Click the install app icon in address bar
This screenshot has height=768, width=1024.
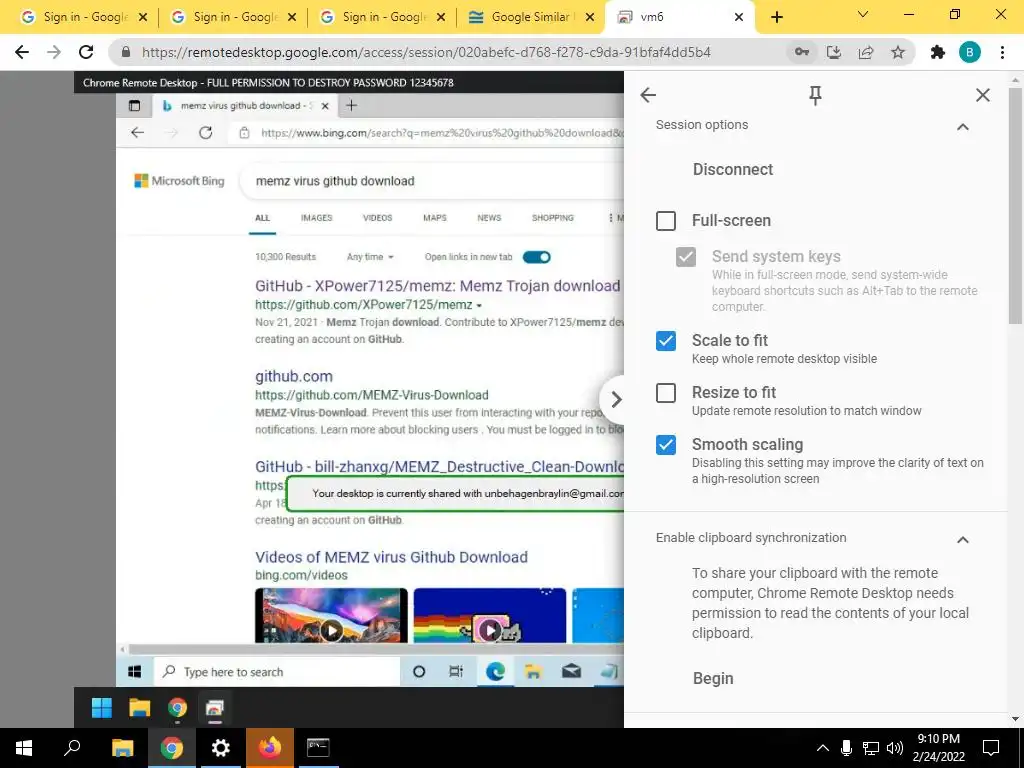(834, 52)
